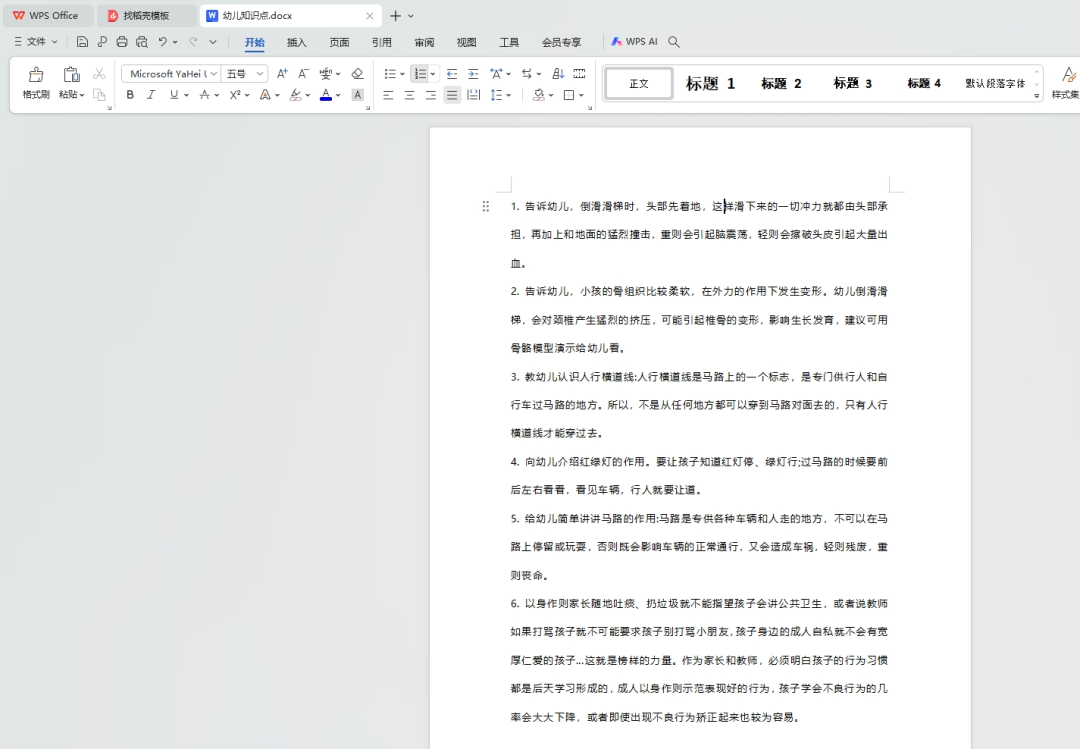Viewport: 1080px width, 749px height.
Task: Open Print Preview
Action: pyautogui.click(x=143, y=42)
